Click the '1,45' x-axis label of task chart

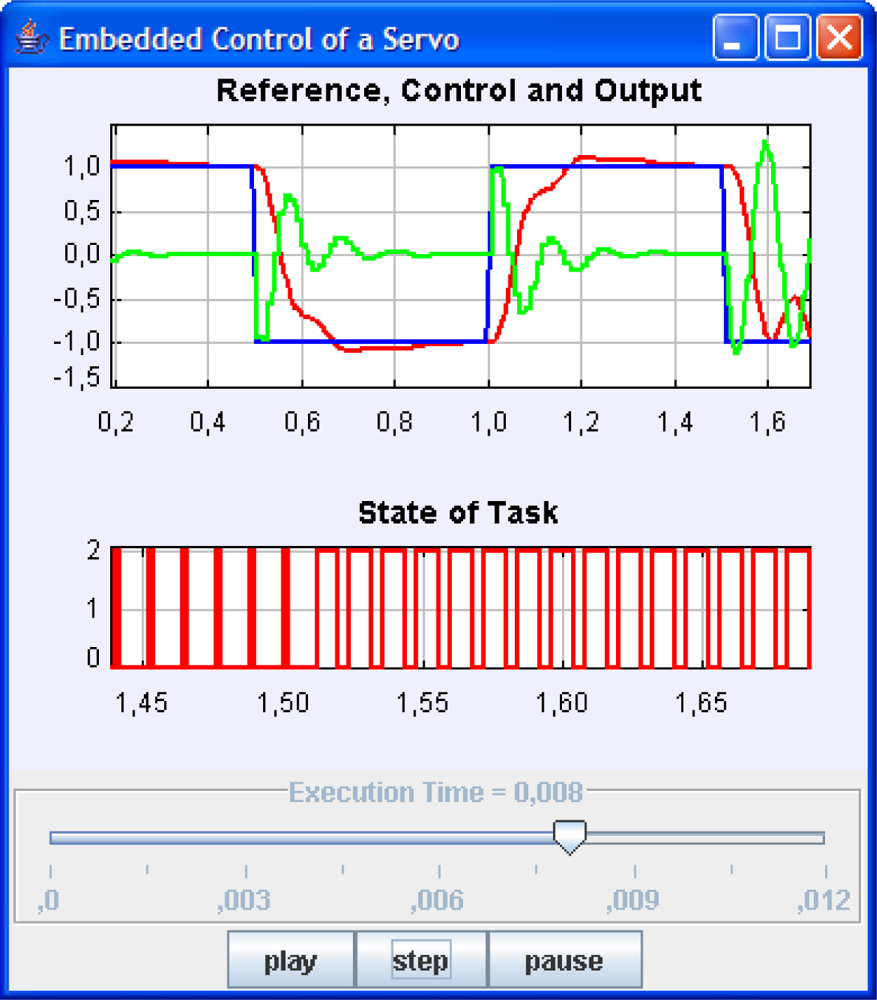pyautogui.click(x=142, y=703)
